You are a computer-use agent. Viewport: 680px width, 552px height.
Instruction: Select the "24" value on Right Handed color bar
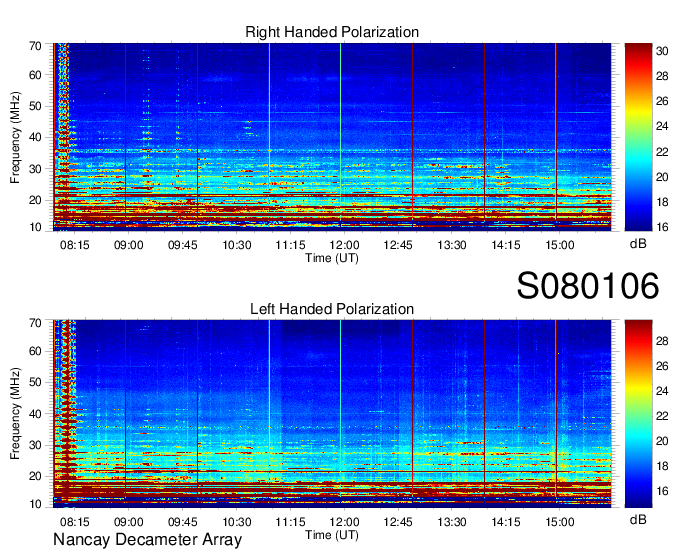(662, 126)
